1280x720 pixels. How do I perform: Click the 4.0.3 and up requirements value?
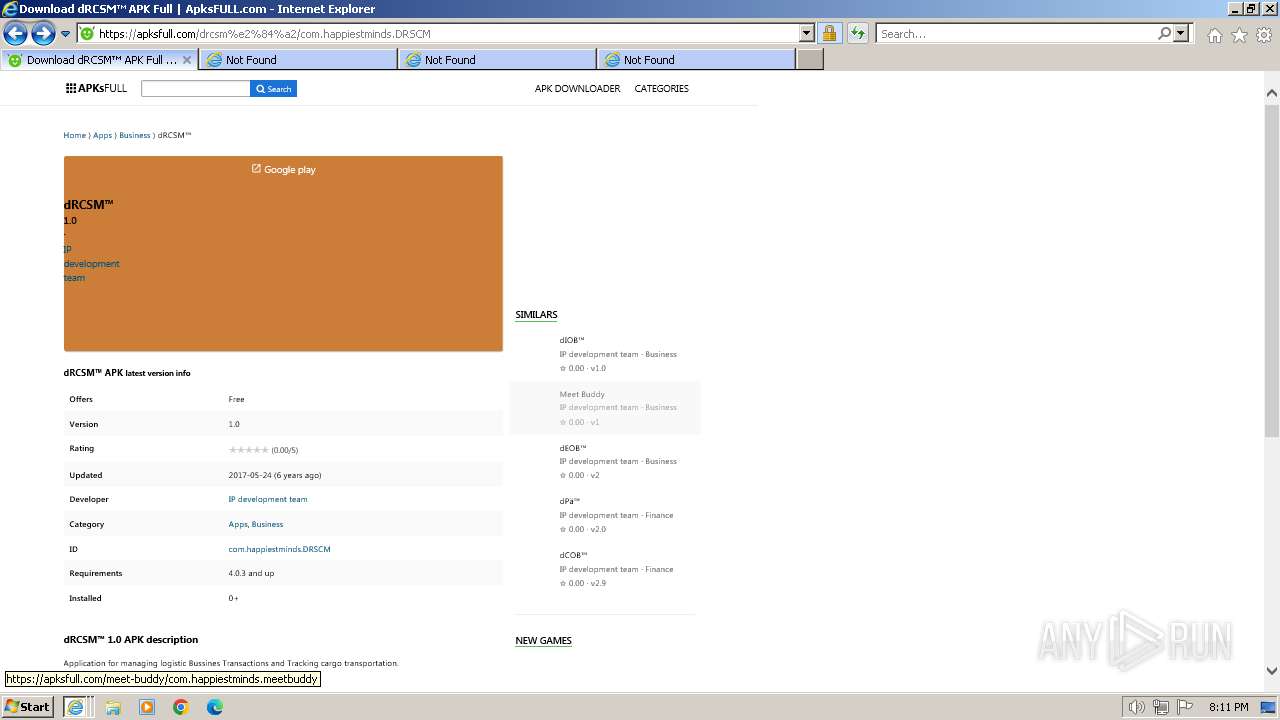[251, 573]
